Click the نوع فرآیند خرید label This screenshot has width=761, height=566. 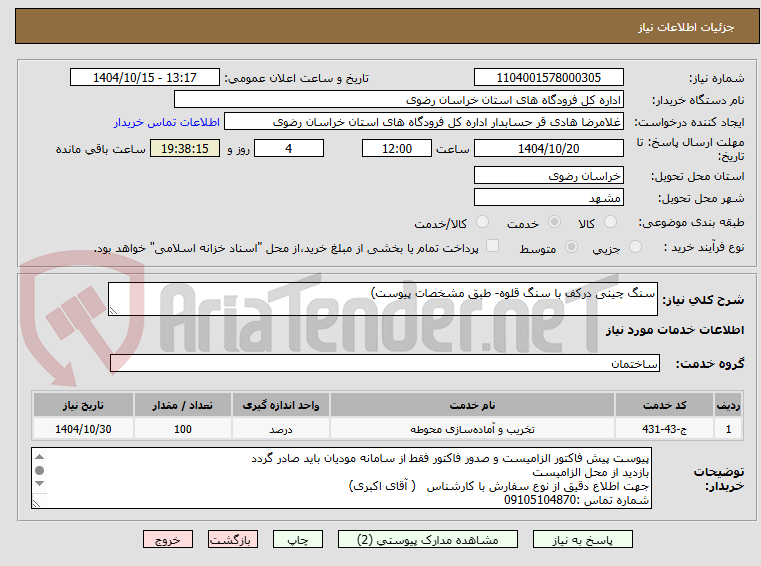pos(704,247)
